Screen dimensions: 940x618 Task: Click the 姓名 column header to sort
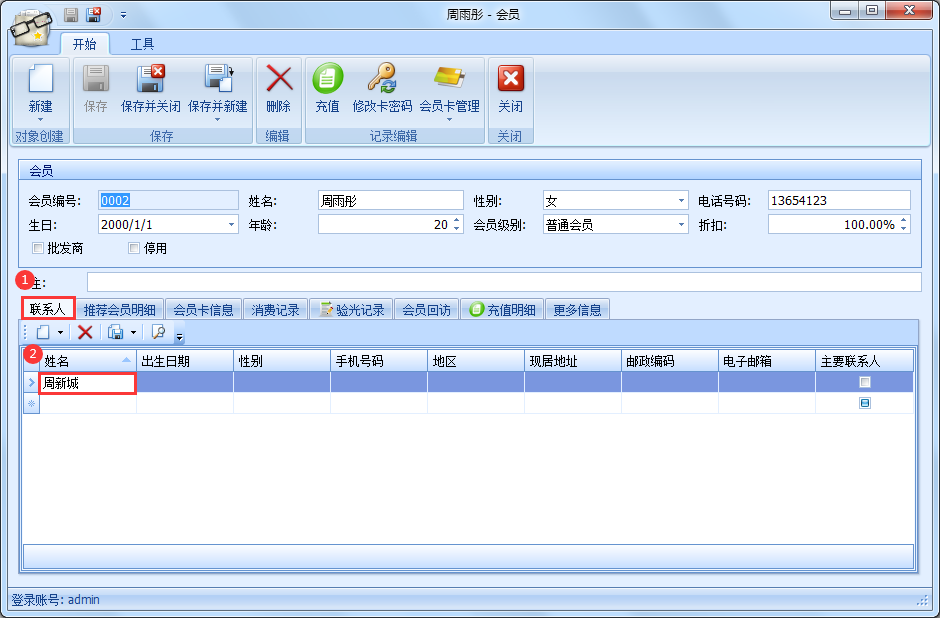[80, 361]
